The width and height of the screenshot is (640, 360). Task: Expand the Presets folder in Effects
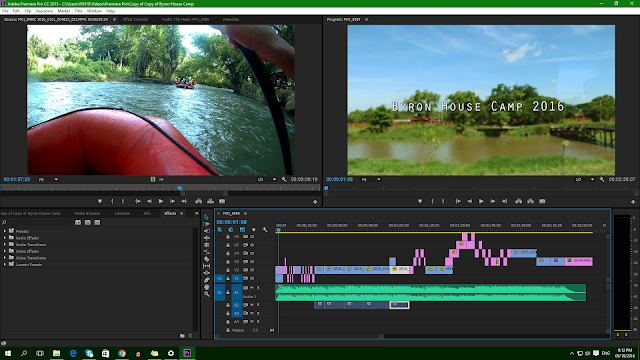[x=5, y=231]
